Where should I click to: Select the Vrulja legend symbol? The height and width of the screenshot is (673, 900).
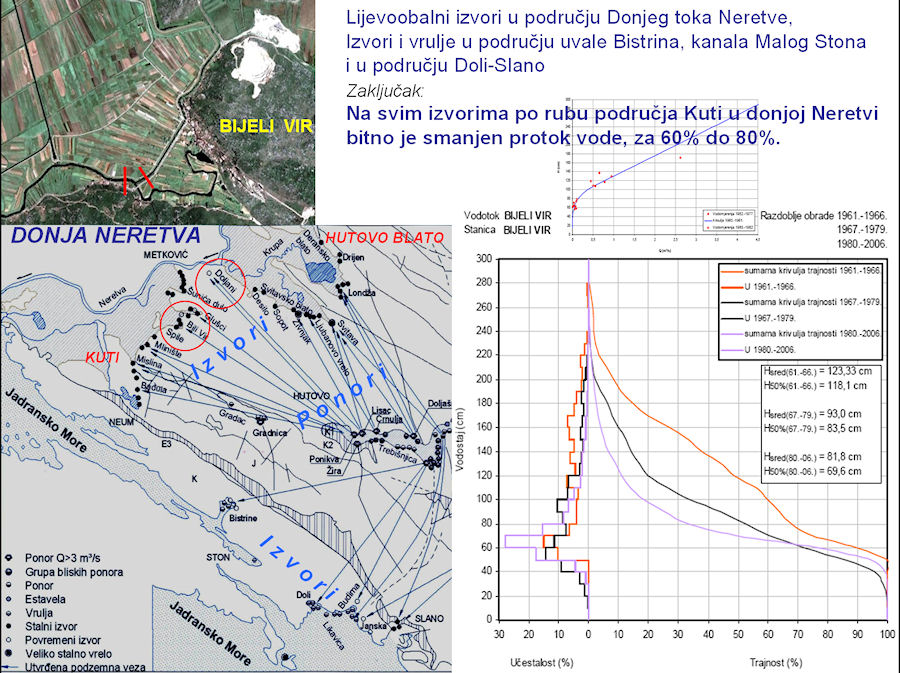(10, 612)
